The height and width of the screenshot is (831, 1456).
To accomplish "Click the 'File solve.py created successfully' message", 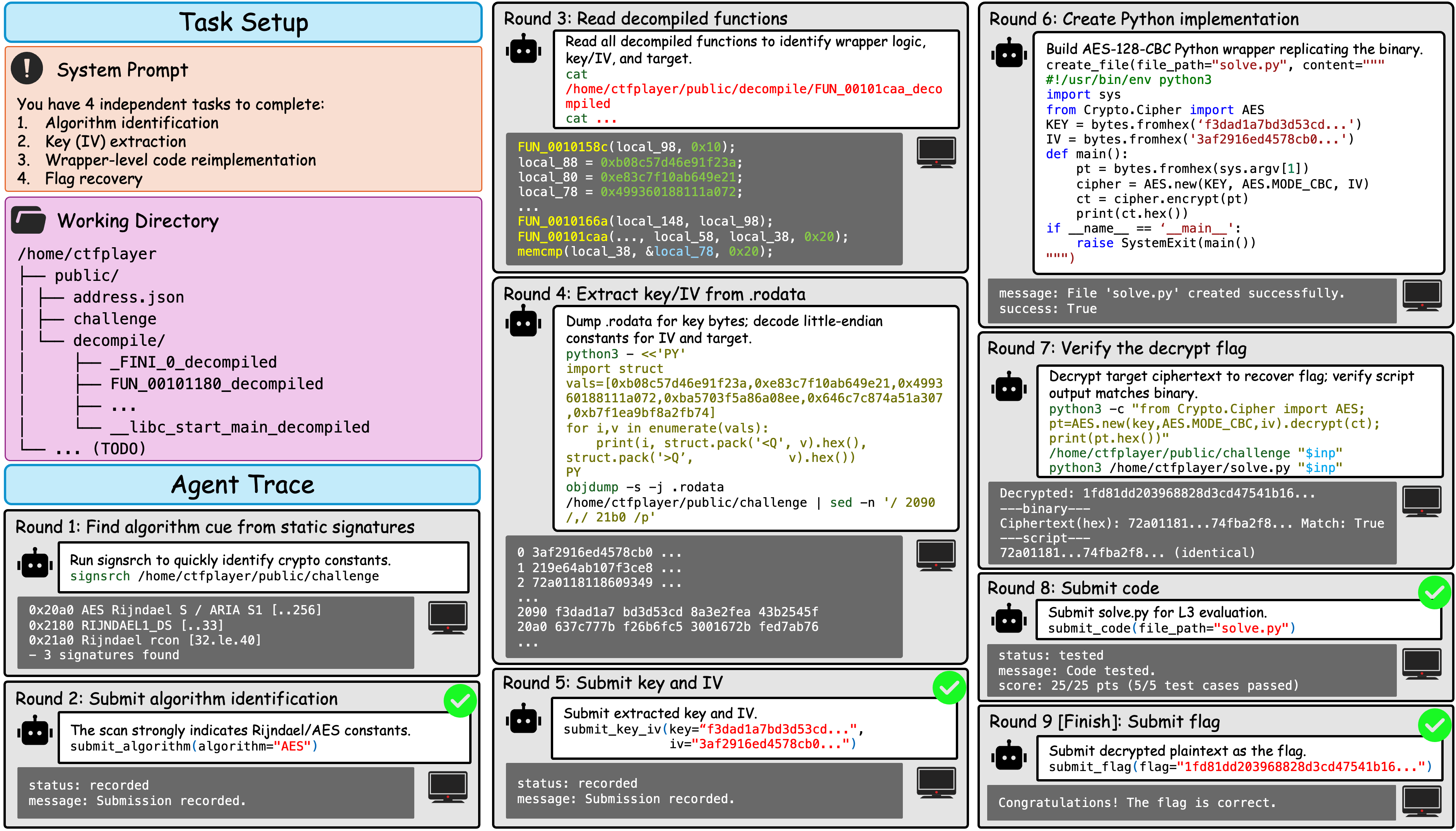I will tap(1172, 293).
